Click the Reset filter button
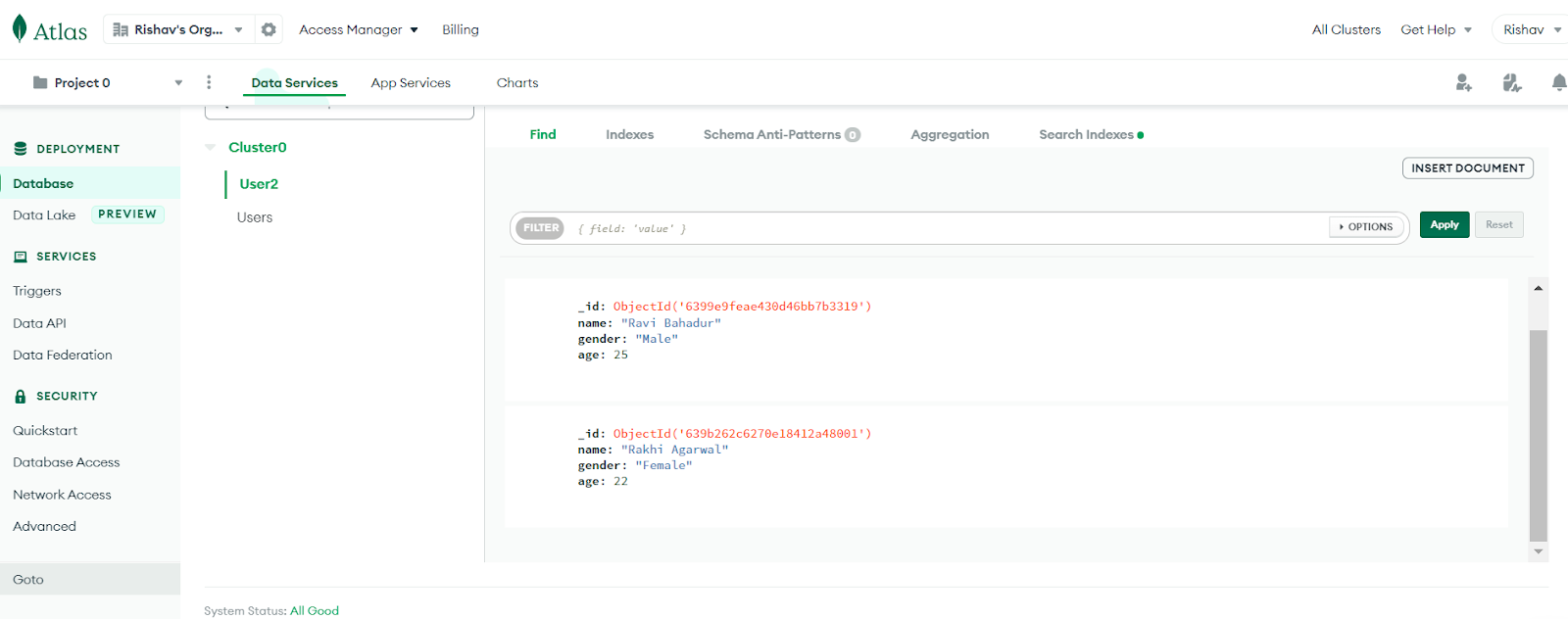1568x619 pixels. (x=1498, y=224)
